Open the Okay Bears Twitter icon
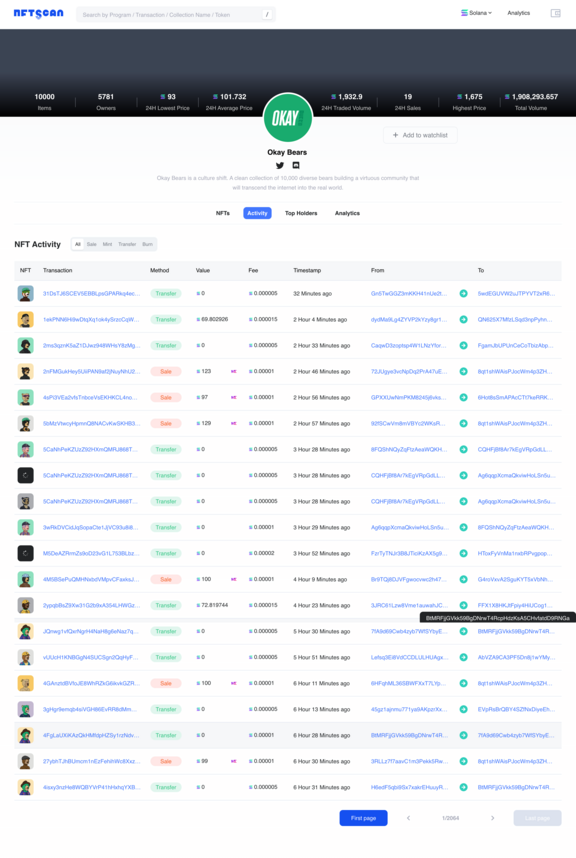The image size is (576, 858). (280, 165)
